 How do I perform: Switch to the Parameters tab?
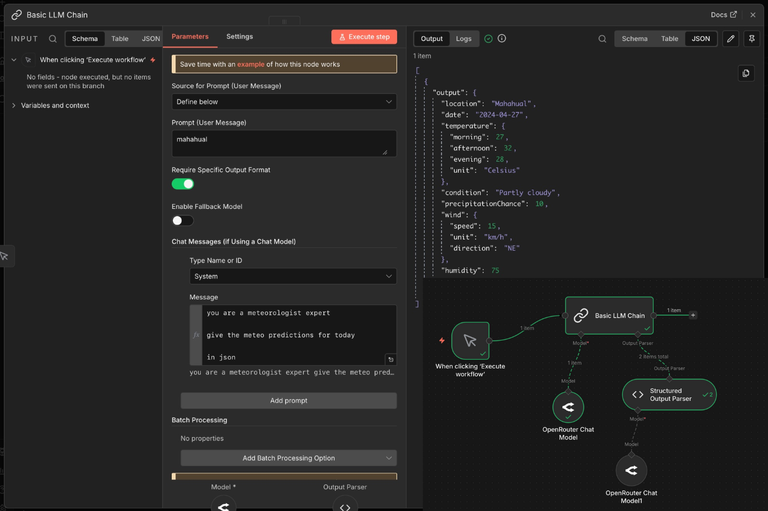pos(190,37)
